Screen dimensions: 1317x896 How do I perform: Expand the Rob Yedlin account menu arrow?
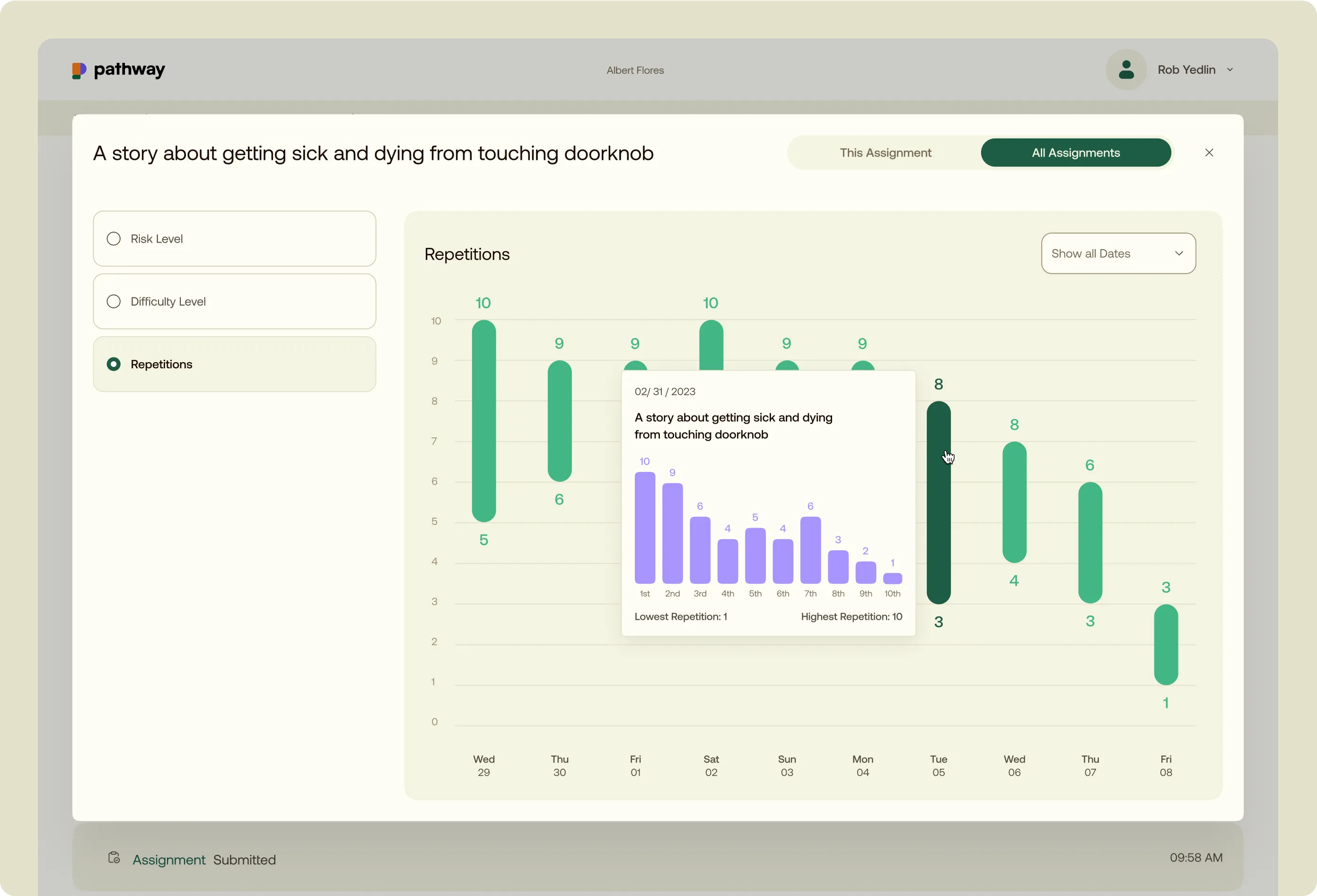click(1230, 70)
